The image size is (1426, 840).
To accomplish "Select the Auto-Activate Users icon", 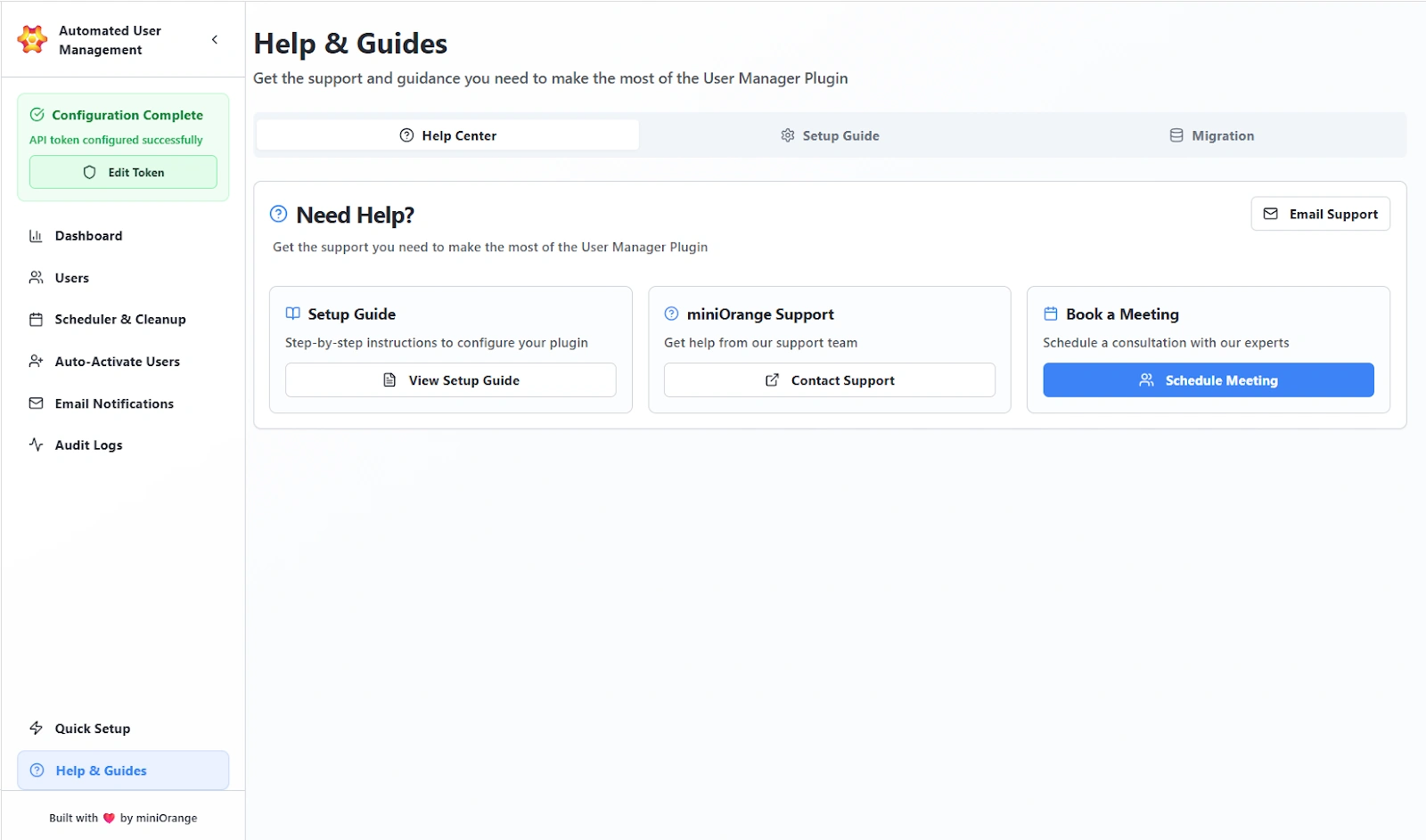I will pos(36,361).
